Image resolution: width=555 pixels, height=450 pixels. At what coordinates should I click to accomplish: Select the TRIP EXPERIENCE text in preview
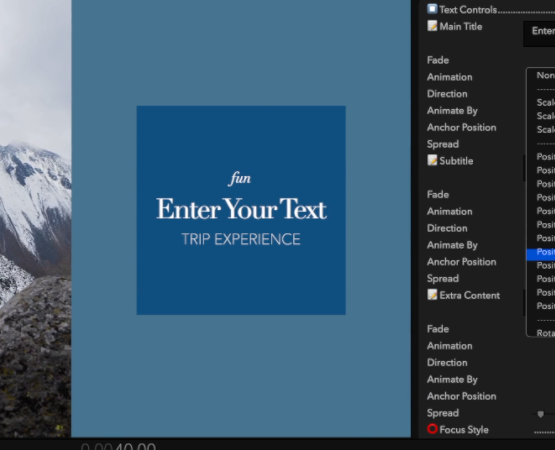(x=241, y=239)
